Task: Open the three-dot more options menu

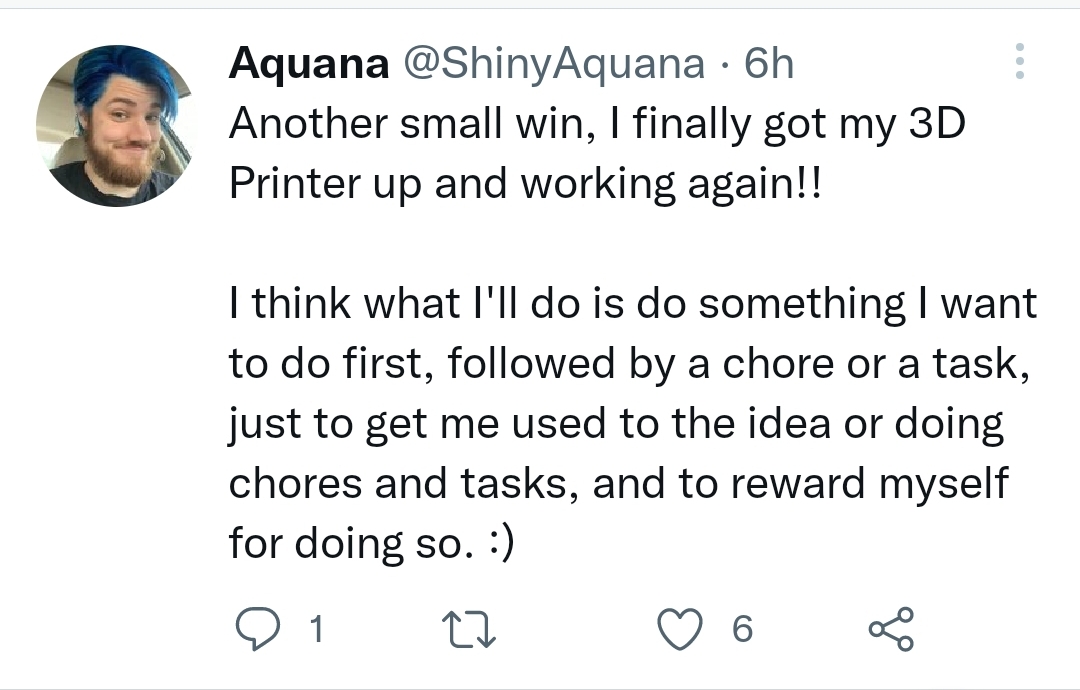Action: pyautogui.click(x=1020, y=61)
